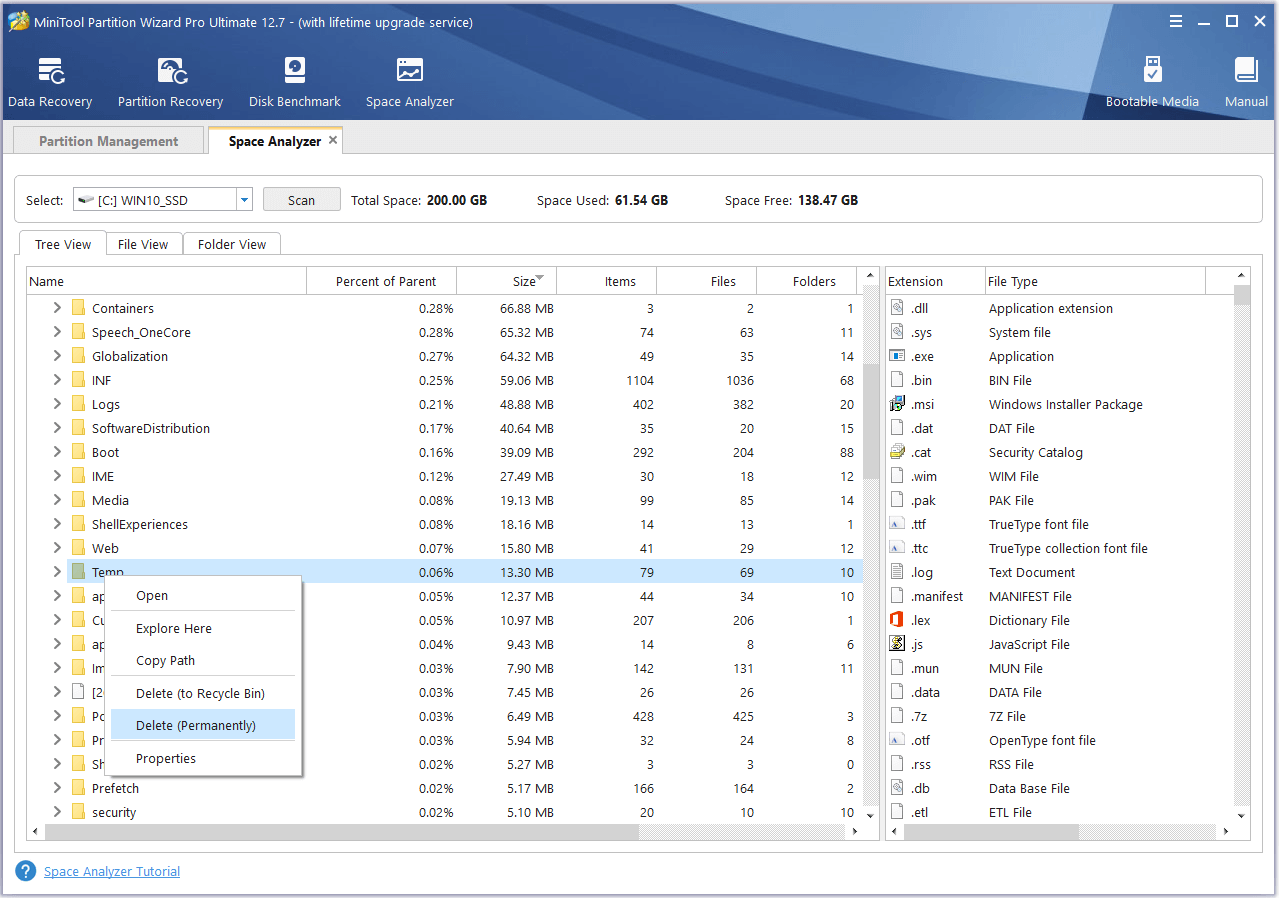Sort by Percent of Parent column
This screenshot has height=898, width=1279.
tap(381, 281)
